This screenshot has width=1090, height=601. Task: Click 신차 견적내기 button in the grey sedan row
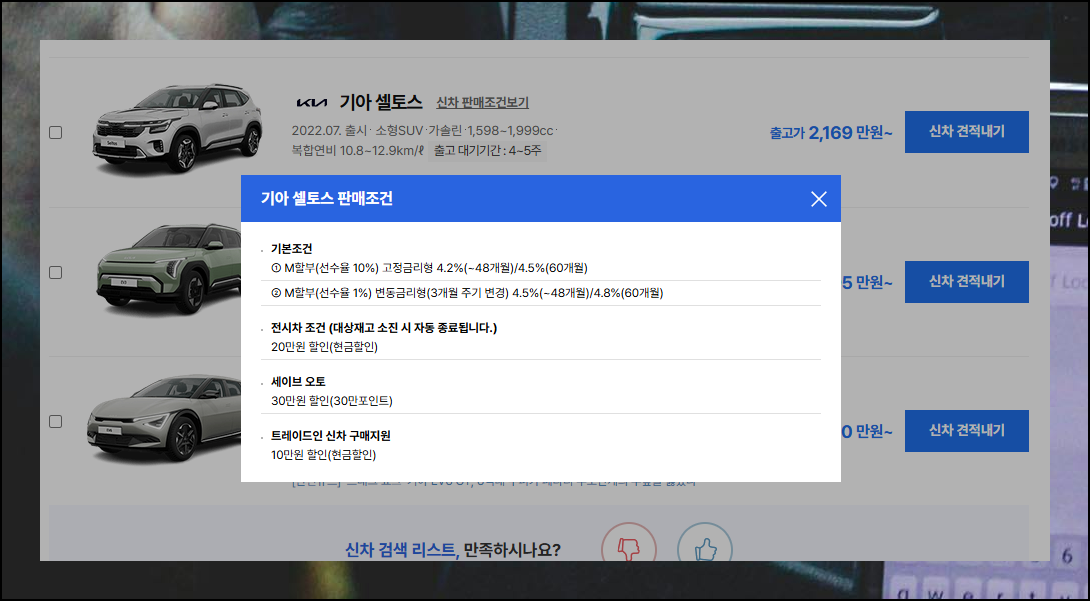click(x=966, y=430)
